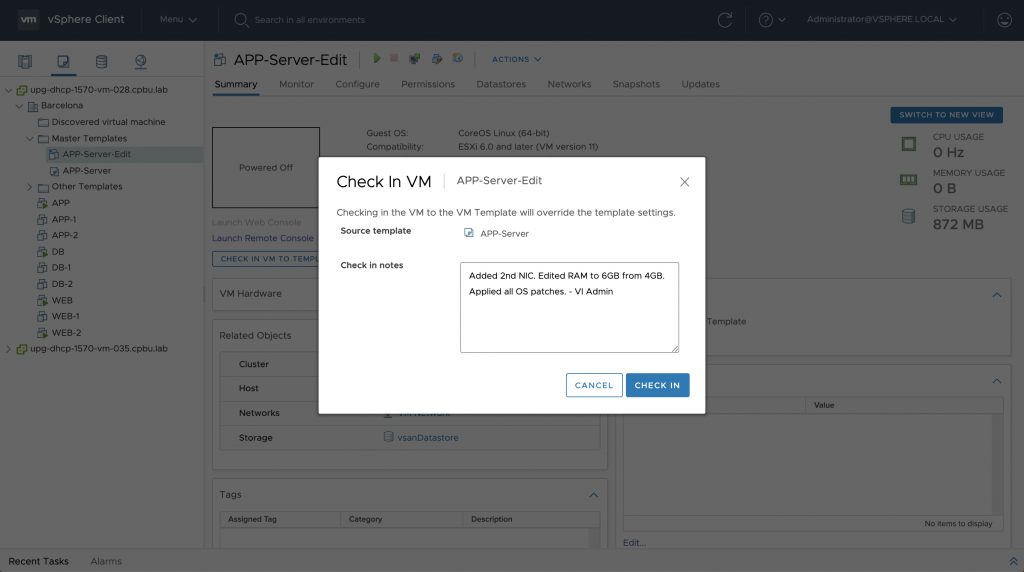Screen dimensions: 1024x572
Task: Click the vm logo in header
Action: tap(28, 20)
